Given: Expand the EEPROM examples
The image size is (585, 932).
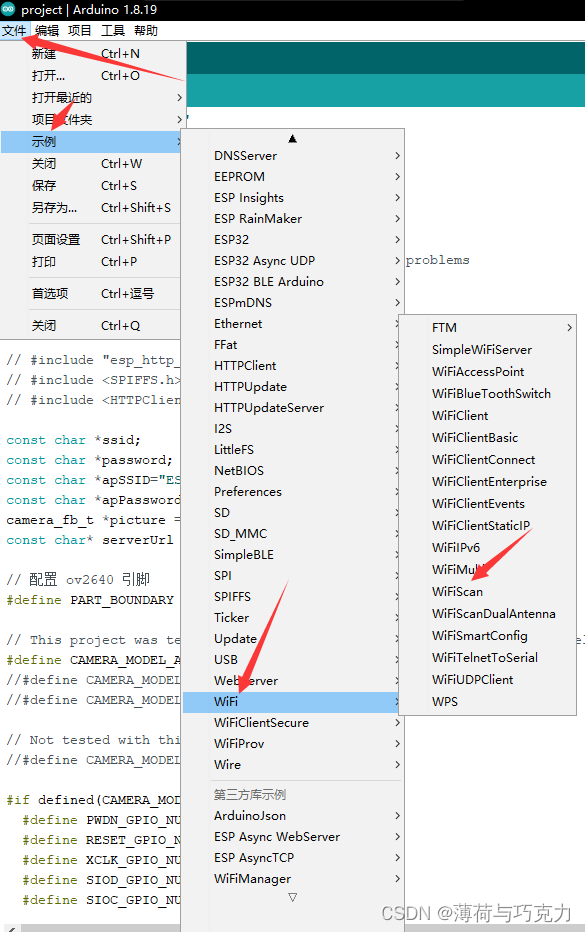Looking at the screenshot, I should click(x=293, y=177).
